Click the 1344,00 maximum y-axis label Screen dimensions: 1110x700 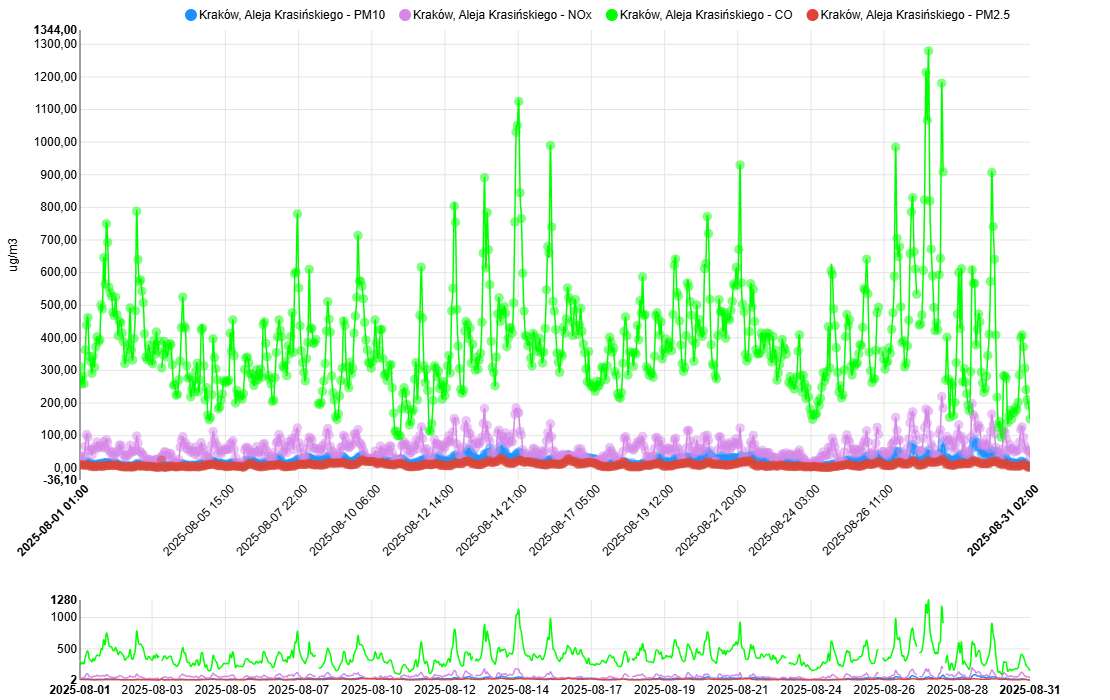55,30
